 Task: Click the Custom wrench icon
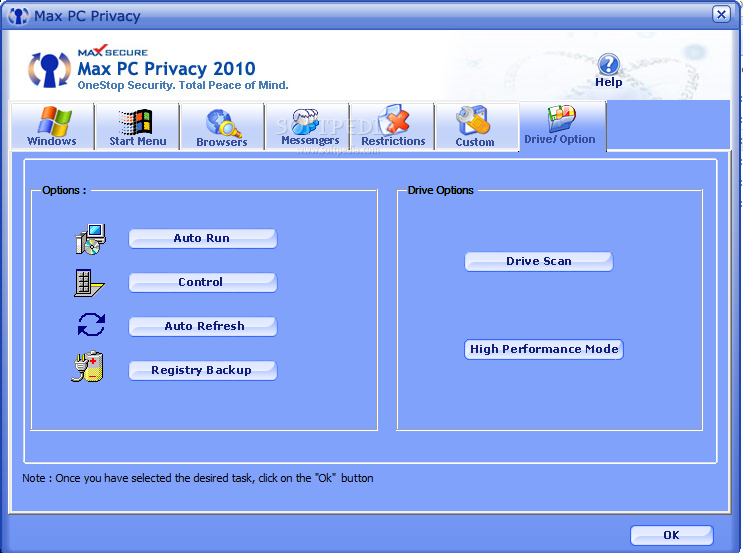[x=472, y=120]
